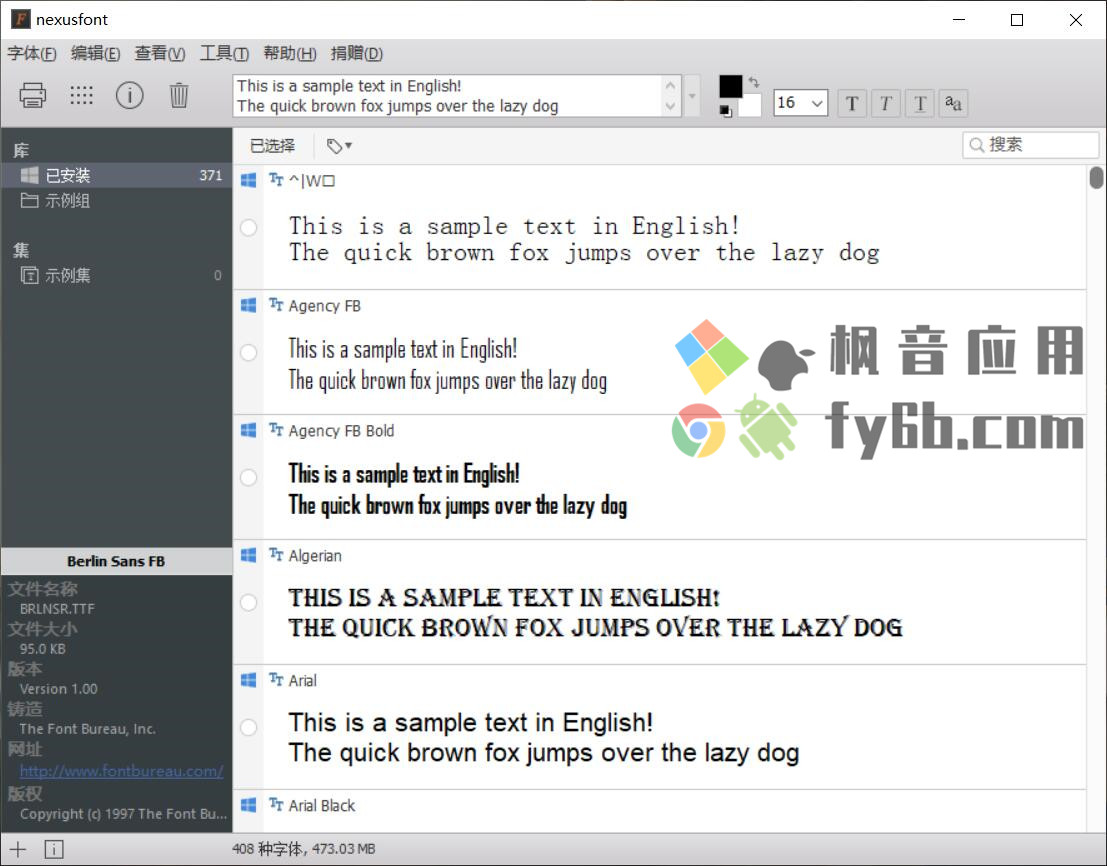Click the 已选择 filter button
This screenshot has width=1107, height=866.
click(273, 146)
